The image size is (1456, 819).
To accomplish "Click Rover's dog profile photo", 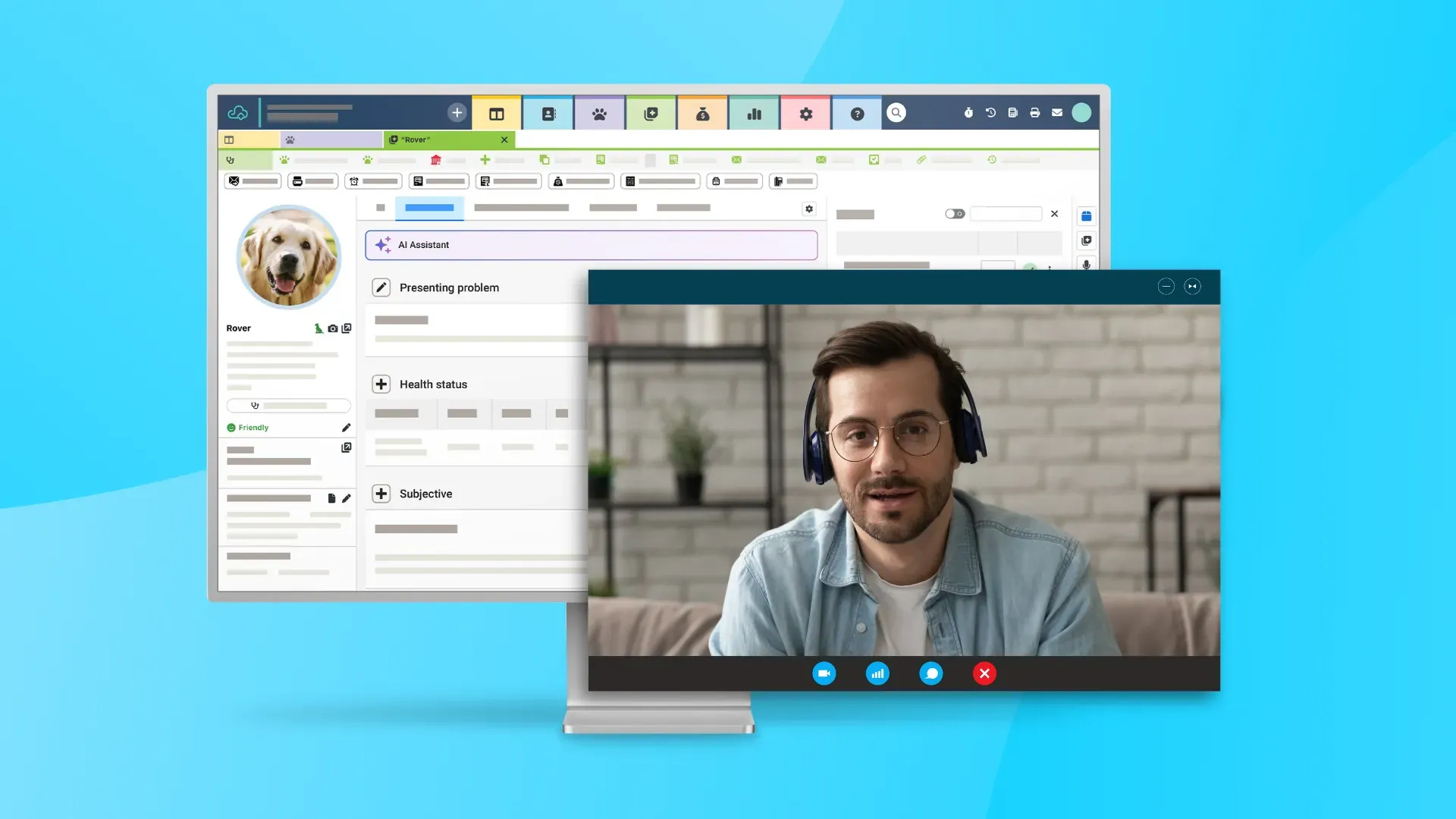I will (289, 256).
